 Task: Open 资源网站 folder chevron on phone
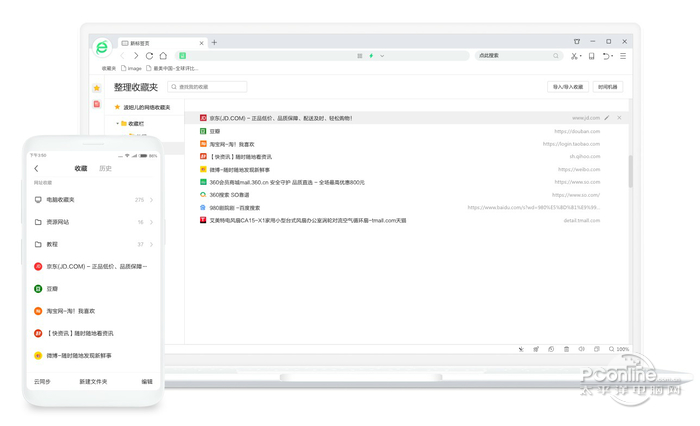[152, 222]
